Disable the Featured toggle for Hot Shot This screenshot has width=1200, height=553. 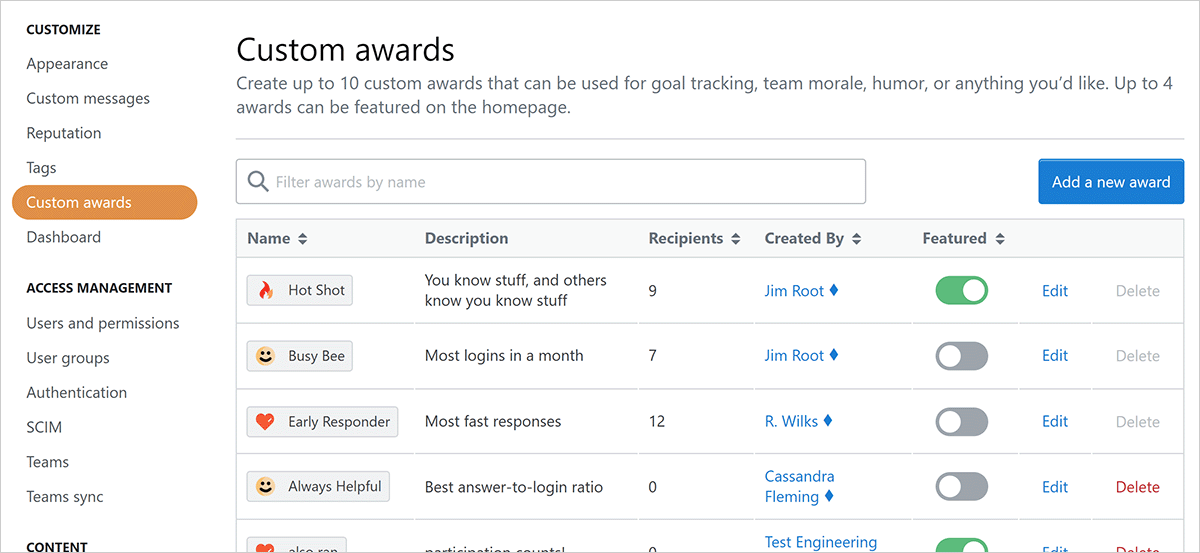pos(961,291)
